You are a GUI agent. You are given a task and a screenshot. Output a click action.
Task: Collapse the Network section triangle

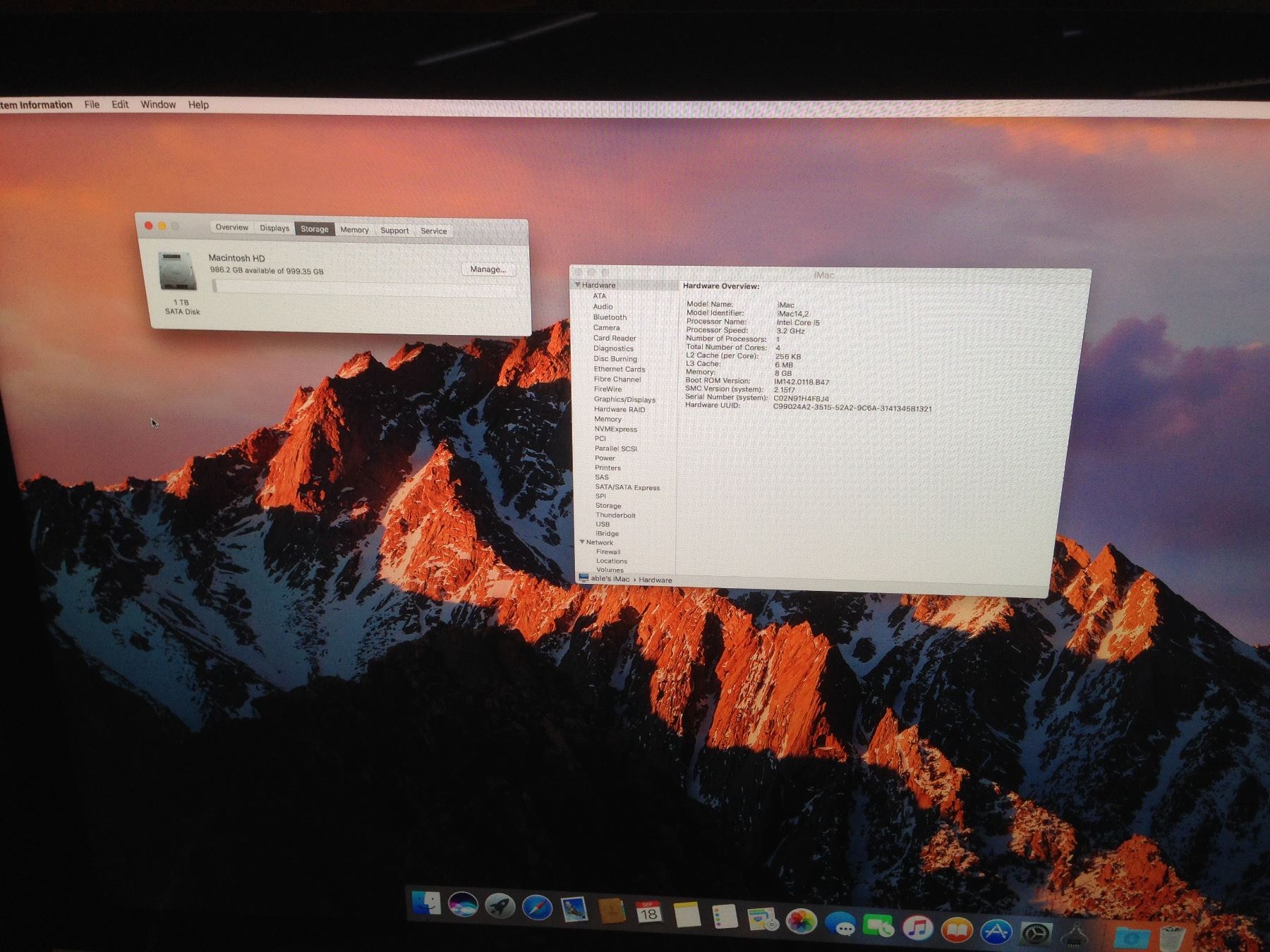point(582,542)
